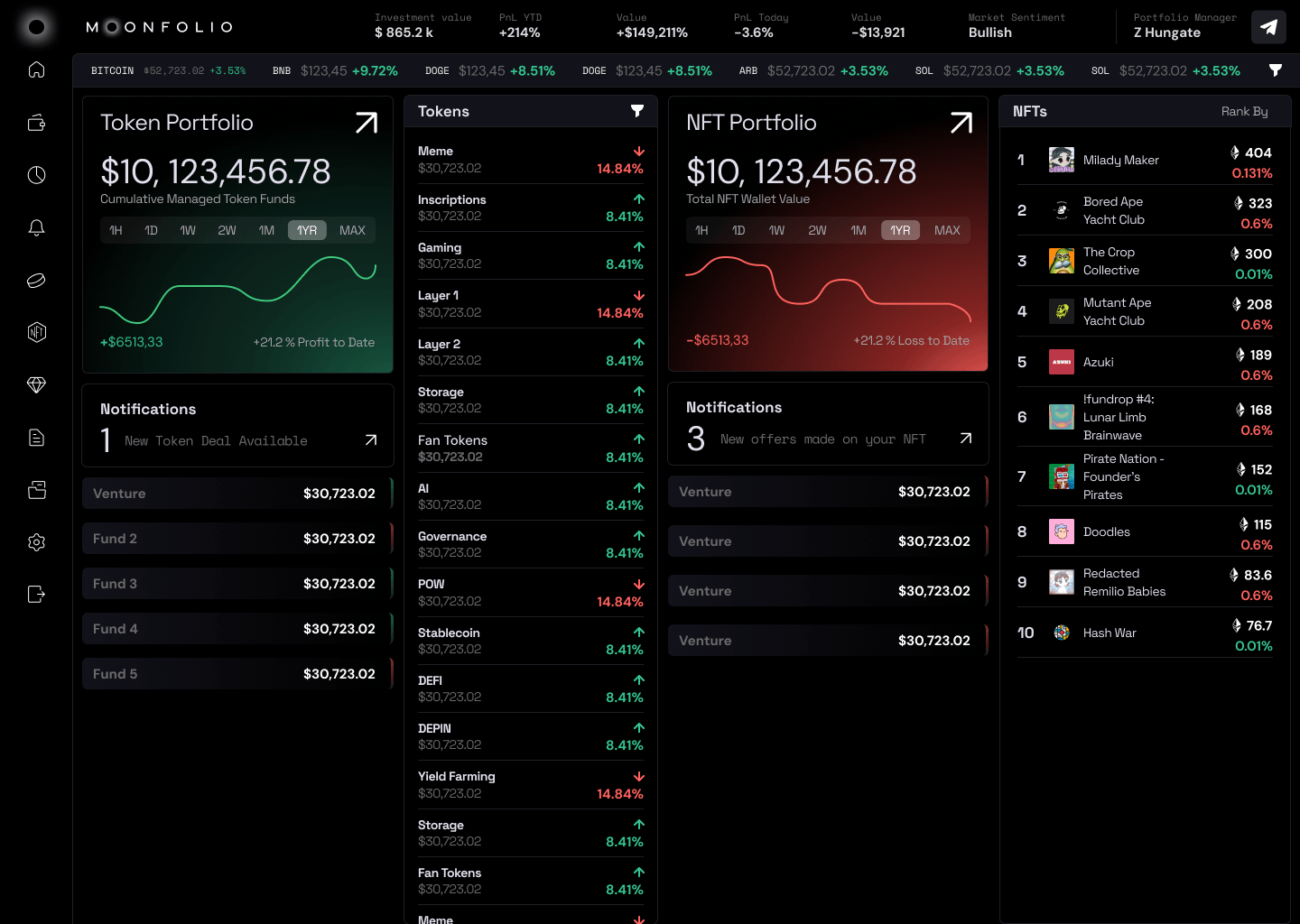Open the Fund 2 row
This screenshot has width=1300, height=924.
pos(237,539)
